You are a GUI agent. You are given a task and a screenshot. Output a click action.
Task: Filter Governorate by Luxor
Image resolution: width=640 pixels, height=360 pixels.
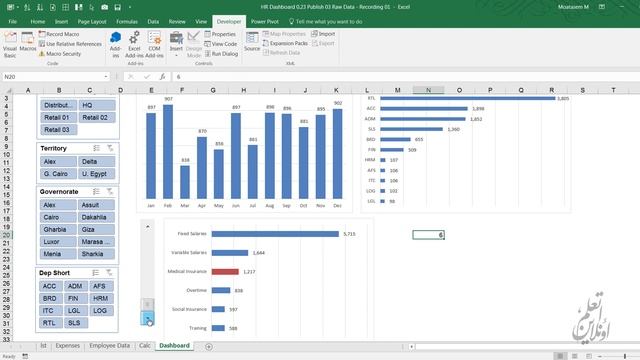58,242
